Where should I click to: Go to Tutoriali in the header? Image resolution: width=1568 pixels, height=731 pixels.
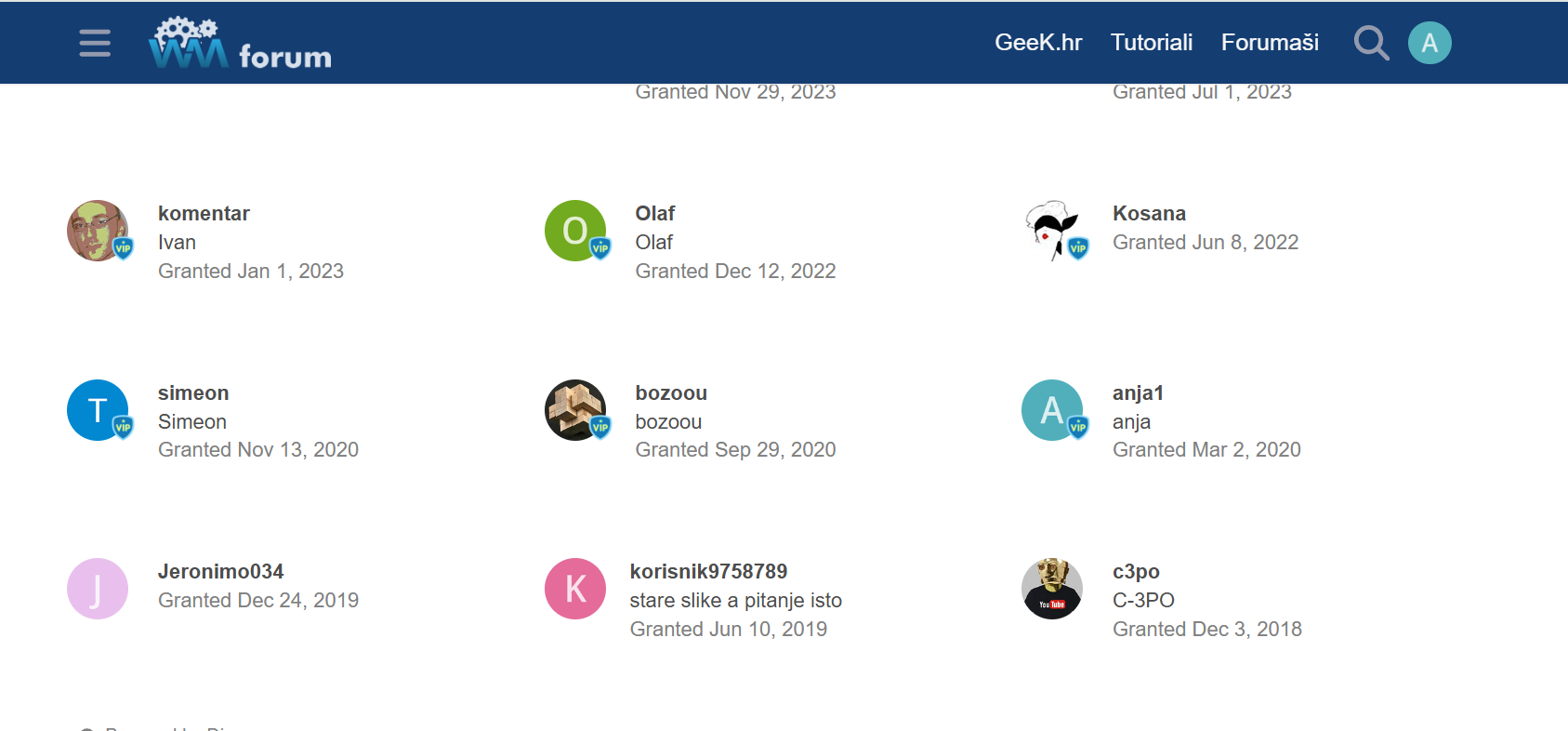pyautogui.click(x=1152, y=43)
